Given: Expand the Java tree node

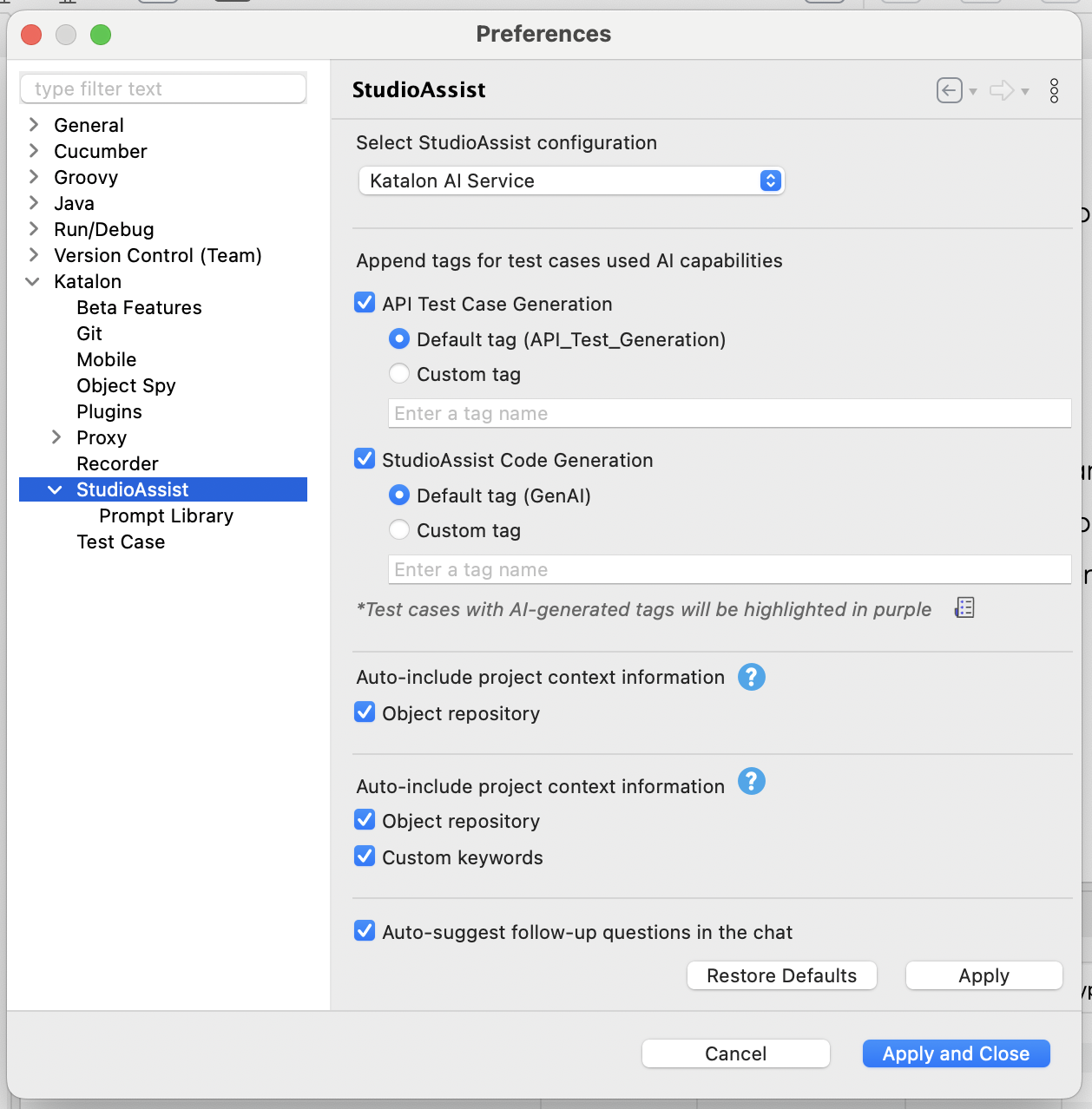Looking at the screenshot, I should pos(34,202).
